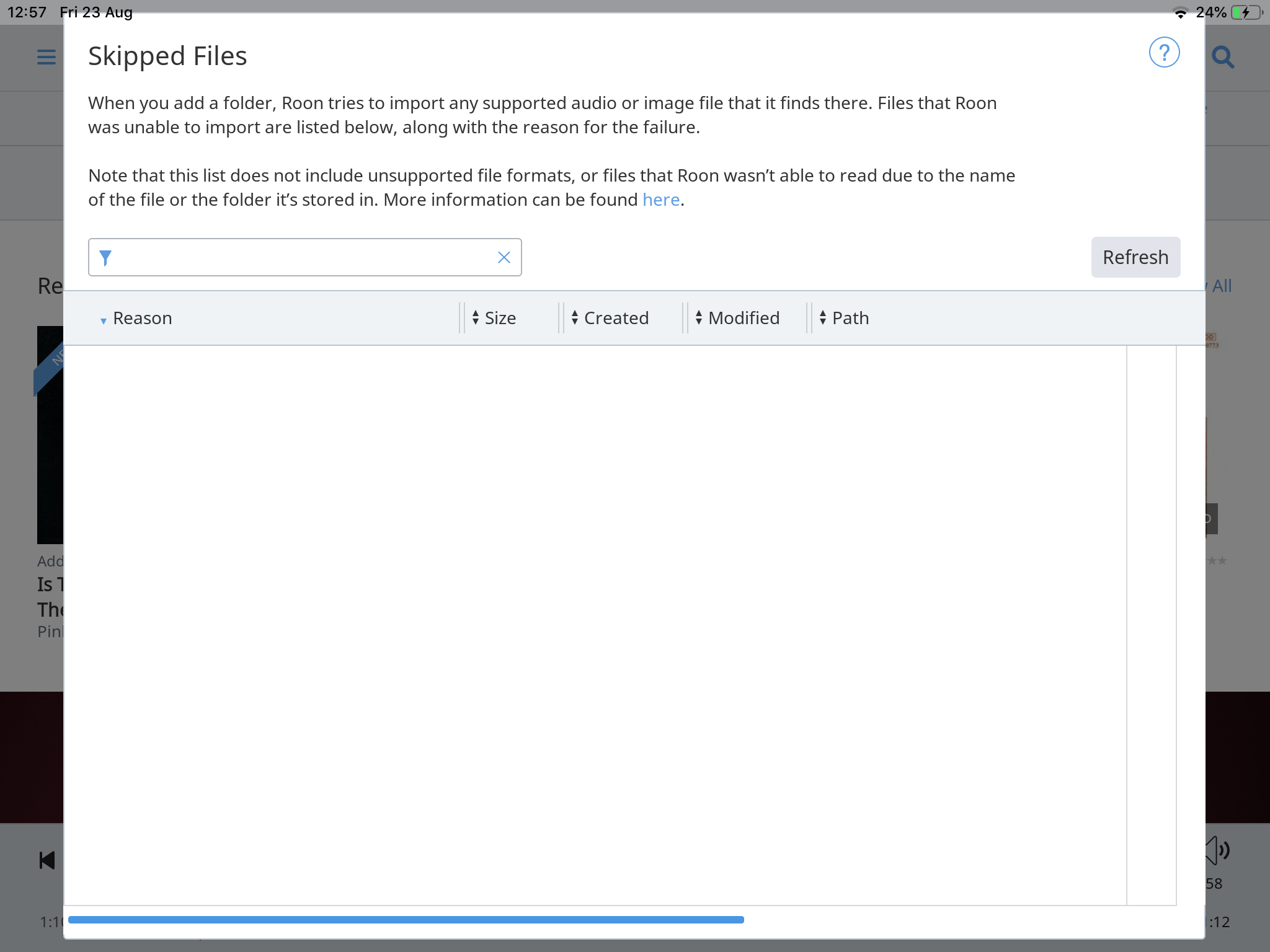Screen dimensions: 1270x952
Task: Sort list by Size column
Action: click(500, 318)
